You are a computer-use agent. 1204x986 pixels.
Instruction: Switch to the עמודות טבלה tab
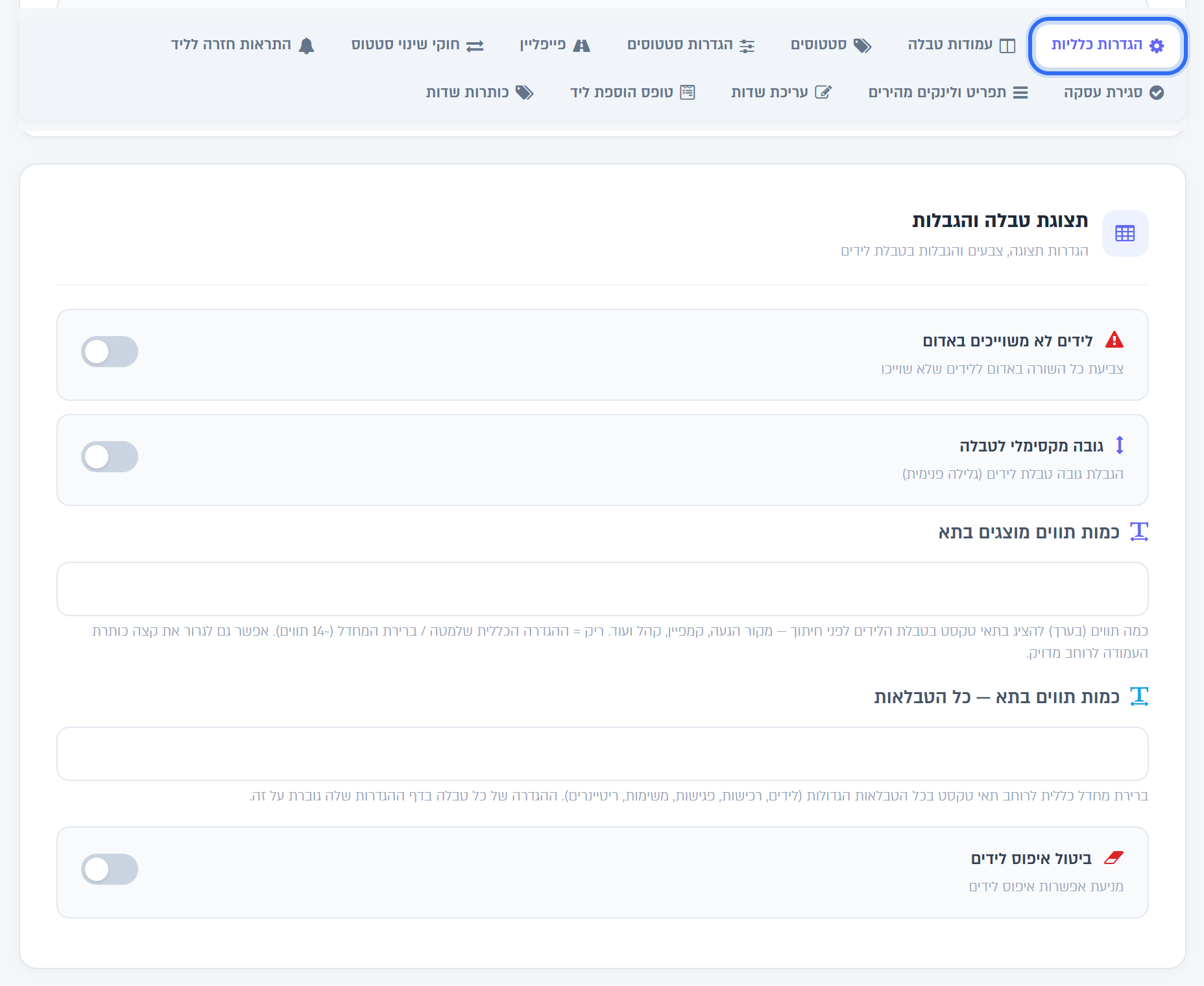[961, 45]
